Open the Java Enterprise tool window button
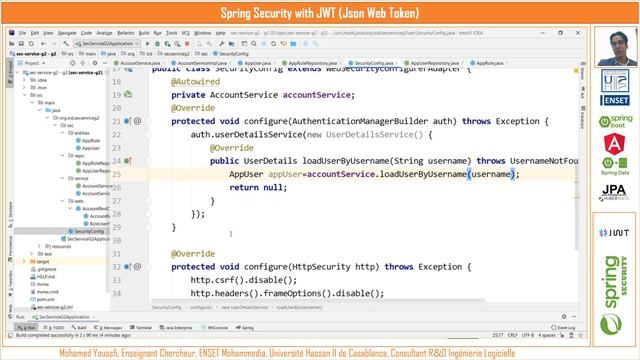This screenshot has height=360, width=640. tap(176, 327)
